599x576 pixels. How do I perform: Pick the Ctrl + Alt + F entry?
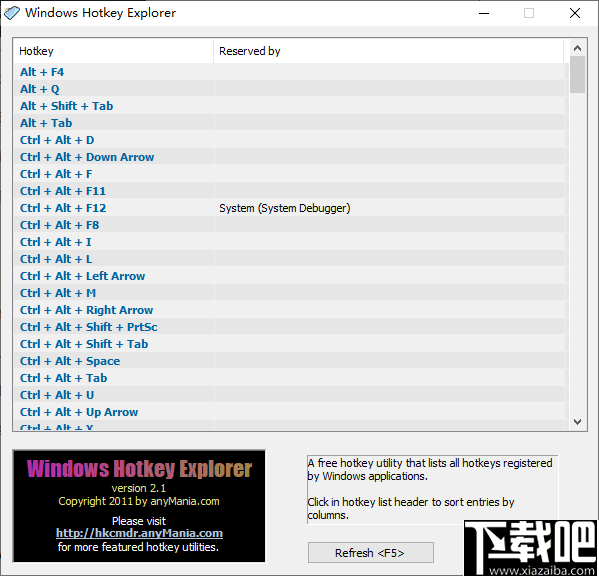click(291, 174)
